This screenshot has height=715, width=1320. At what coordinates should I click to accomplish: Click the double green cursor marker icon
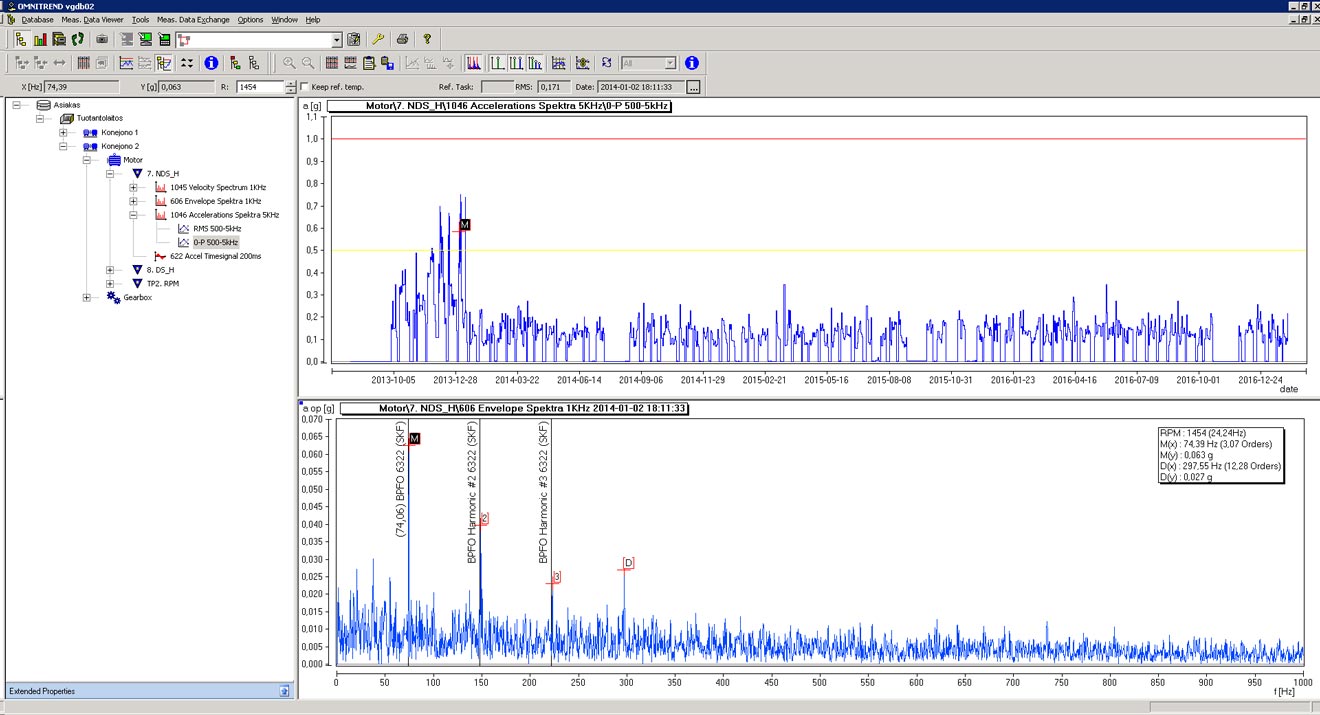pyautogui.click(x=516, y=63)
